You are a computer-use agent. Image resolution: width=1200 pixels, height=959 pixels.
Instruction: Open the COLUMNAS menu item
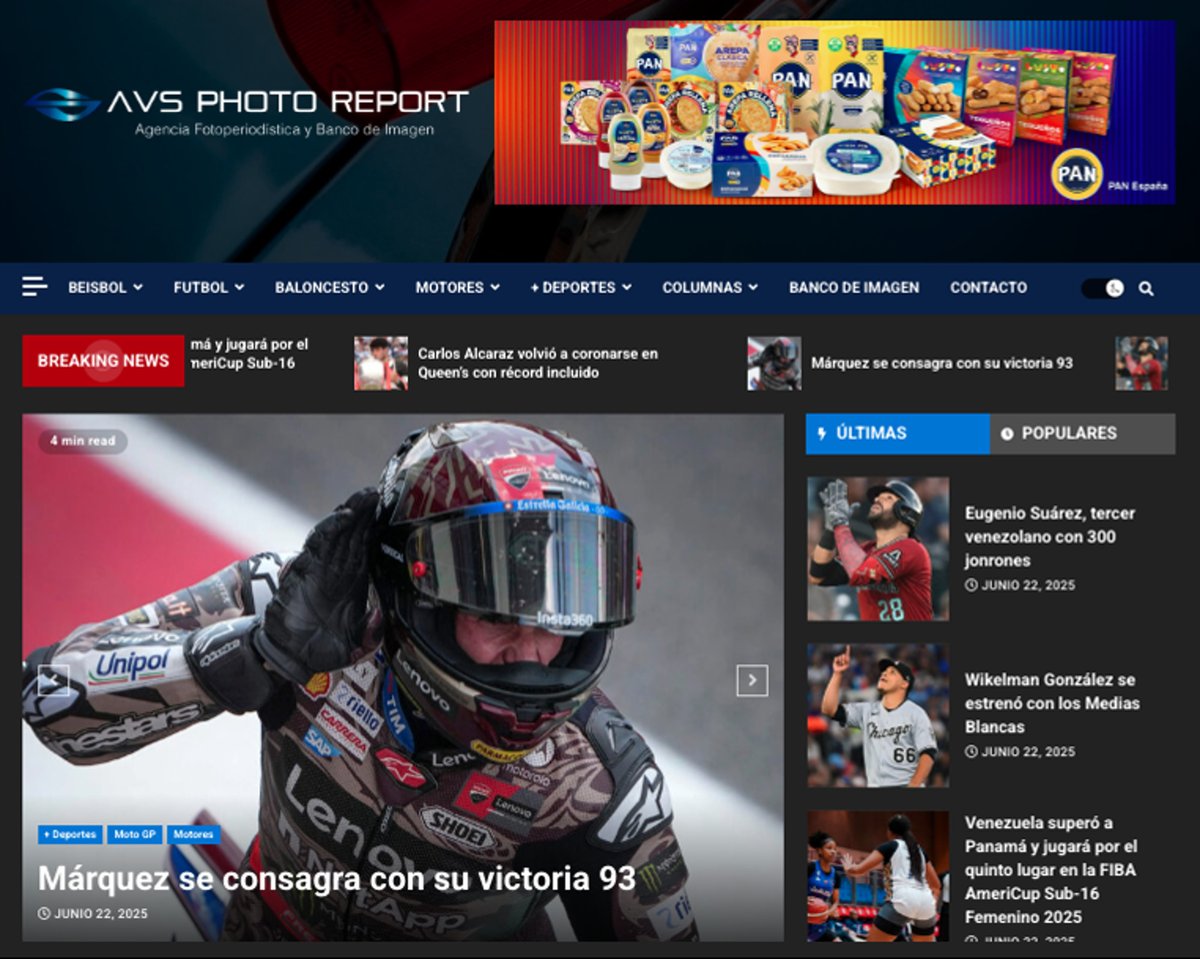point(702,288)
